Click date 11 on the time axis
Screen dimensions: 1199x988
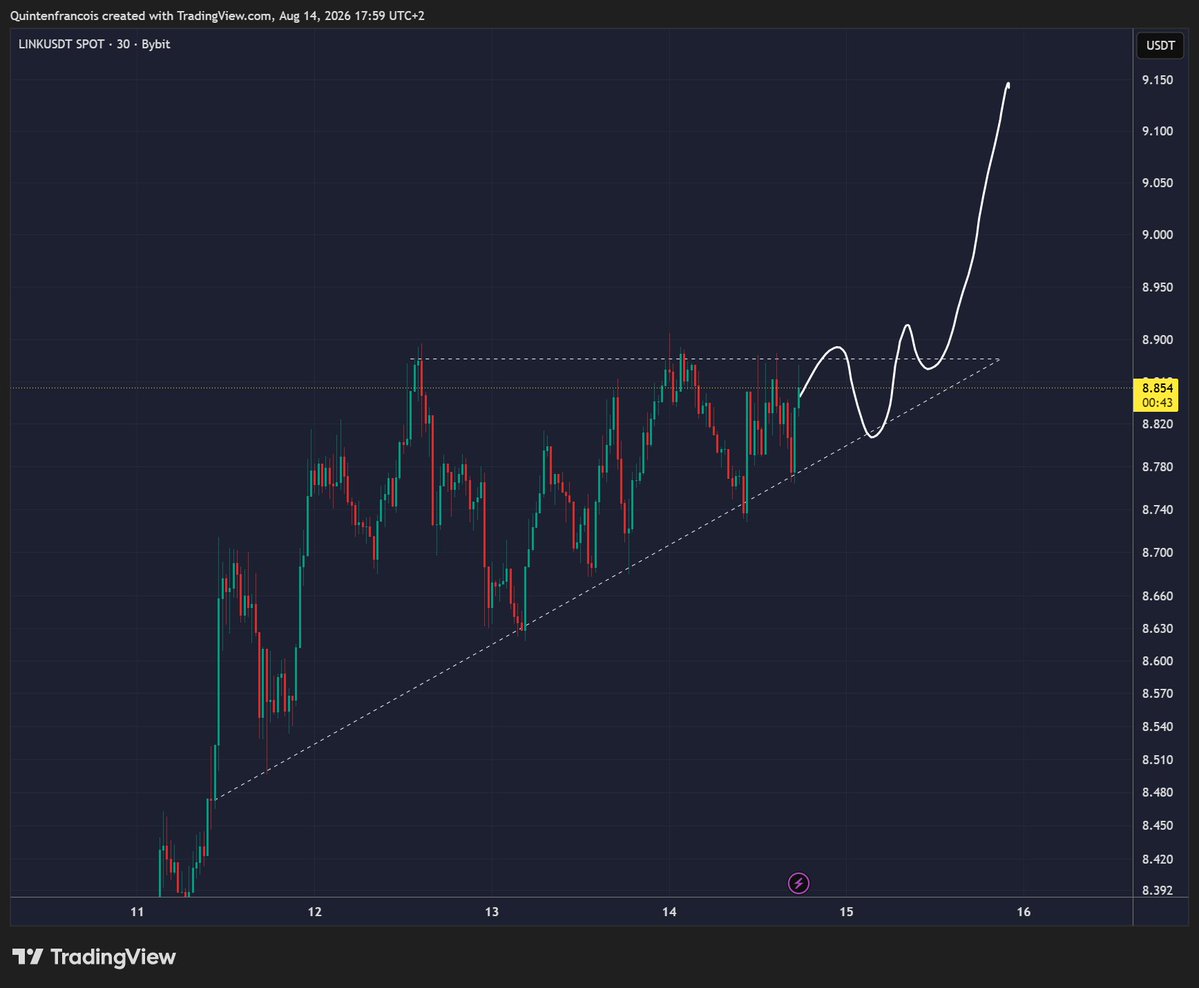(x=137, y=912)
